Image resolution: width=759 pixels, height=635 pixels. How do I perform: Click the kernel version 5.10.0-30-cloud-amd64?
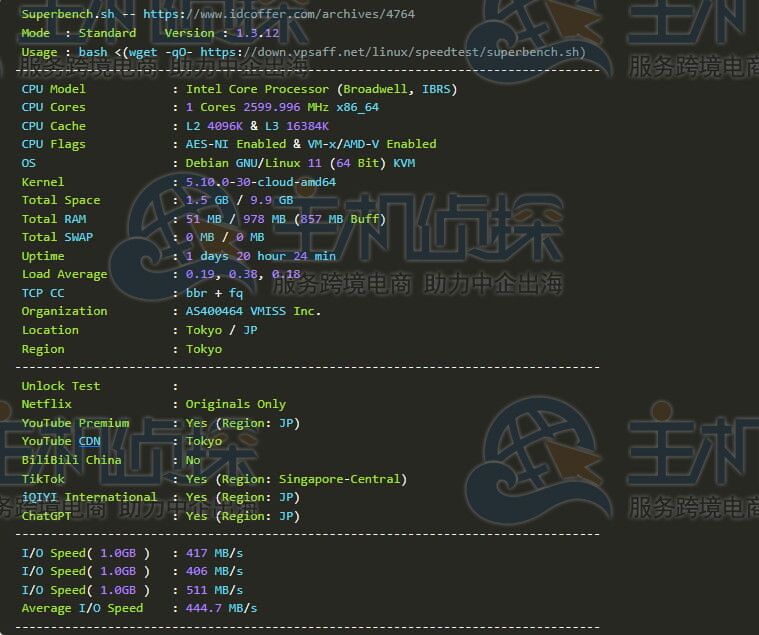pyautogui.click(x=261, y=182)
